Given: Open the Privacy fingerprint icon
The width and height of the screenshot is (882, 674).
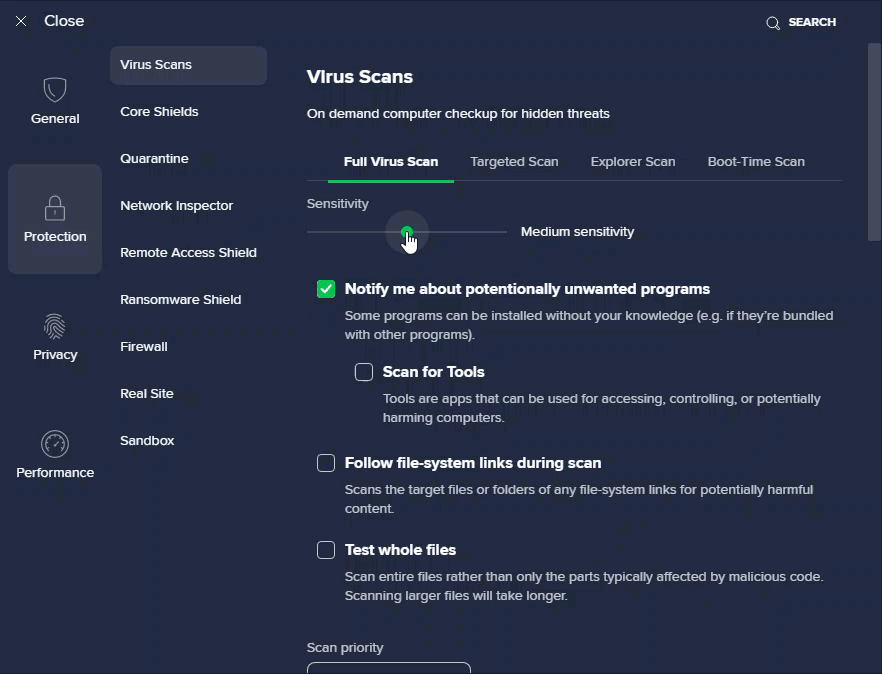Looking at the screenshot, I should pyautogui.click(x=55, y=326).
